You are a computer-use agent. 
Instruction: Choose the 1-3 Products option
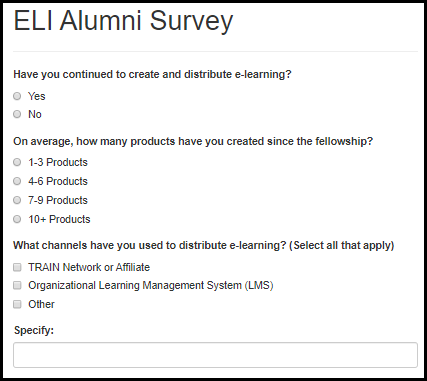coord(17,162)
